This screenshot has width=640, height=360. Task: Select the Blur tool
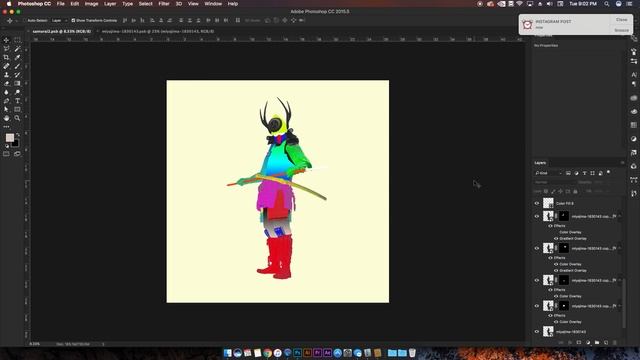pos(6,92)
